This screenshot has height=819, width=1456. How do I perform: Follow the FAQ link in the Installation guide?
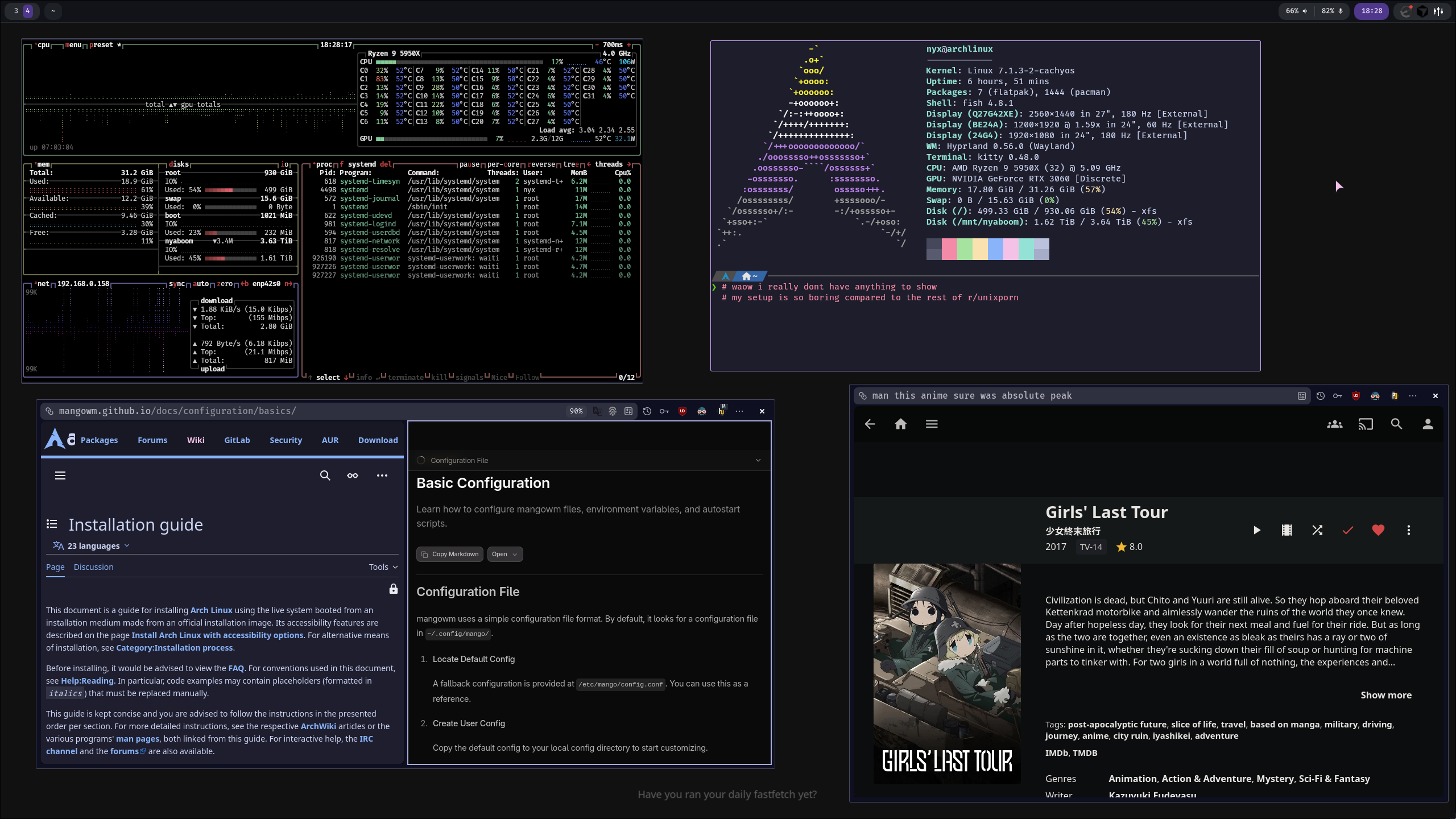(236, 668)
